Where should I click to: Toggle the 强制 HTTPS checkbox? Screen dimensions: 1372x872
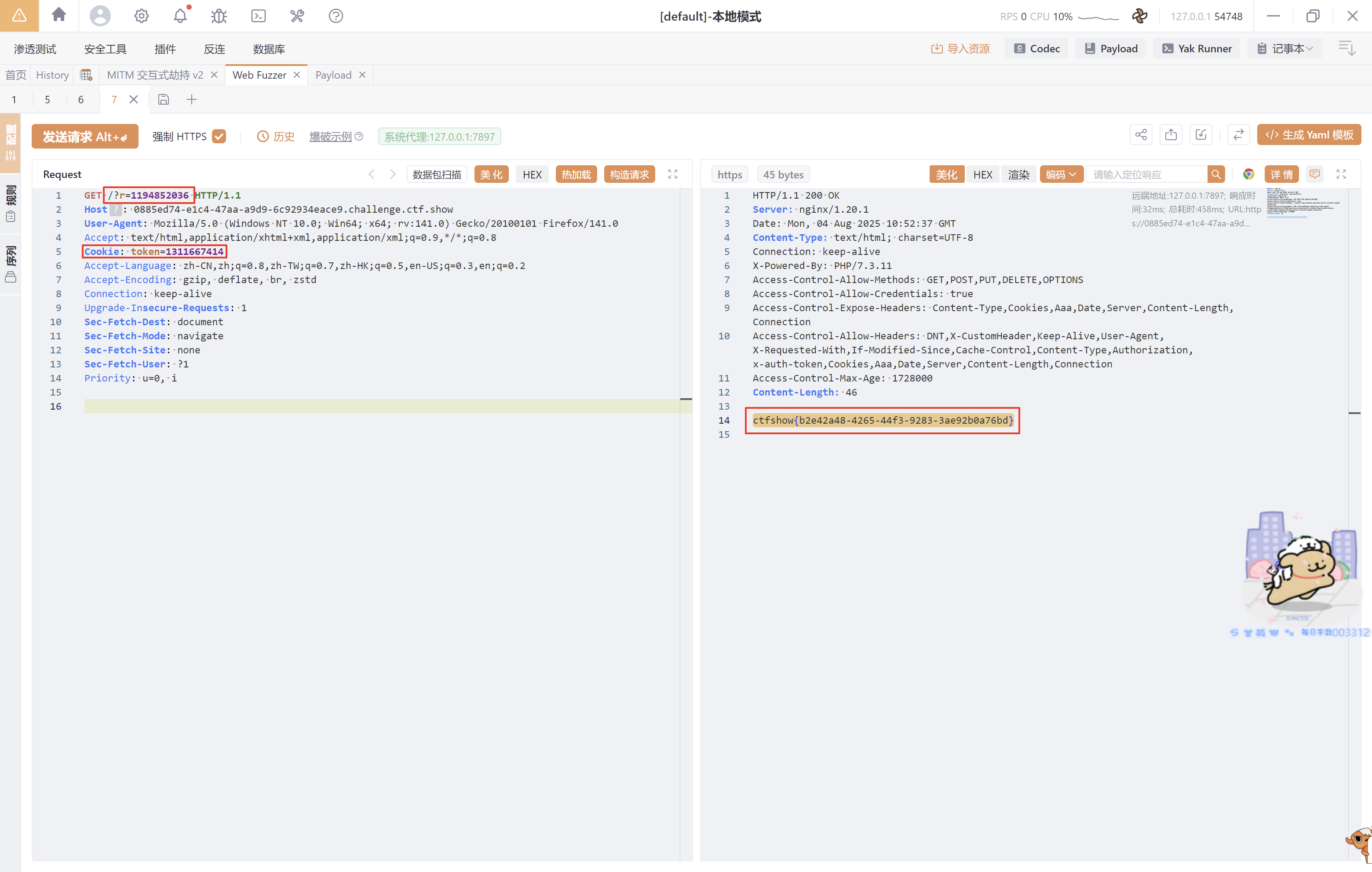(x=219, y=136)
